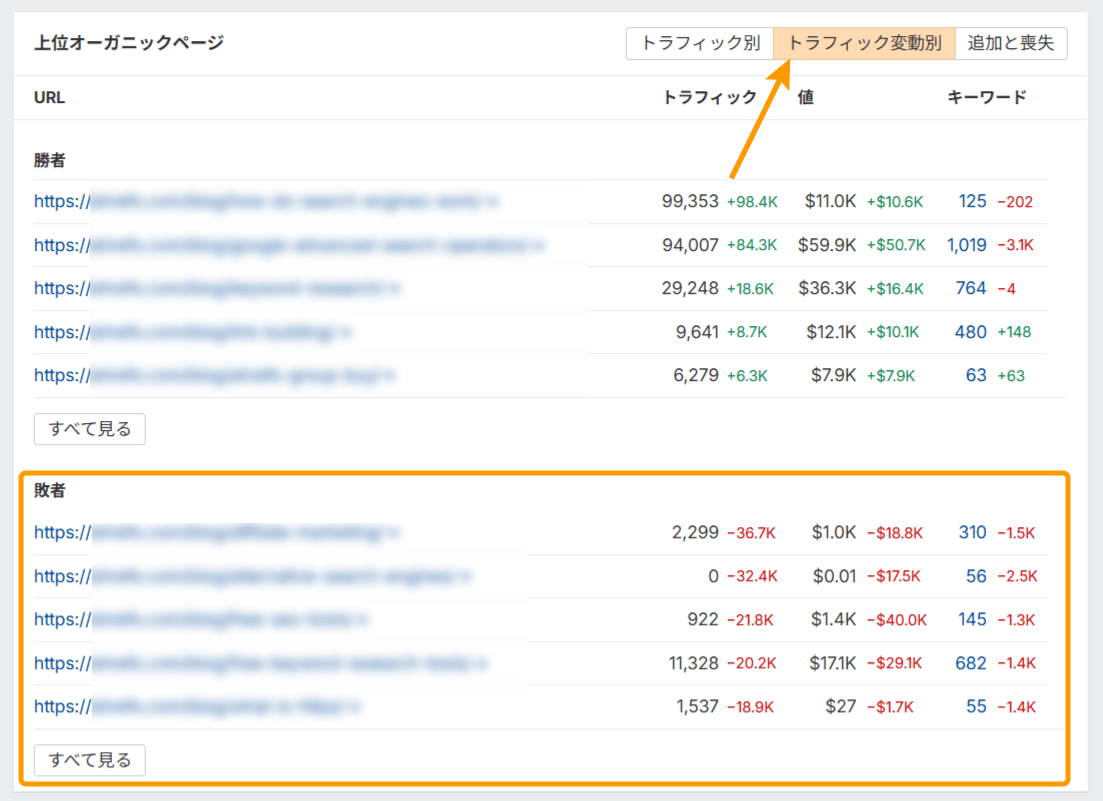Open external link icon next to last winner row
The width and height of the screenshot is (1103, 801).
pos(390,375)
